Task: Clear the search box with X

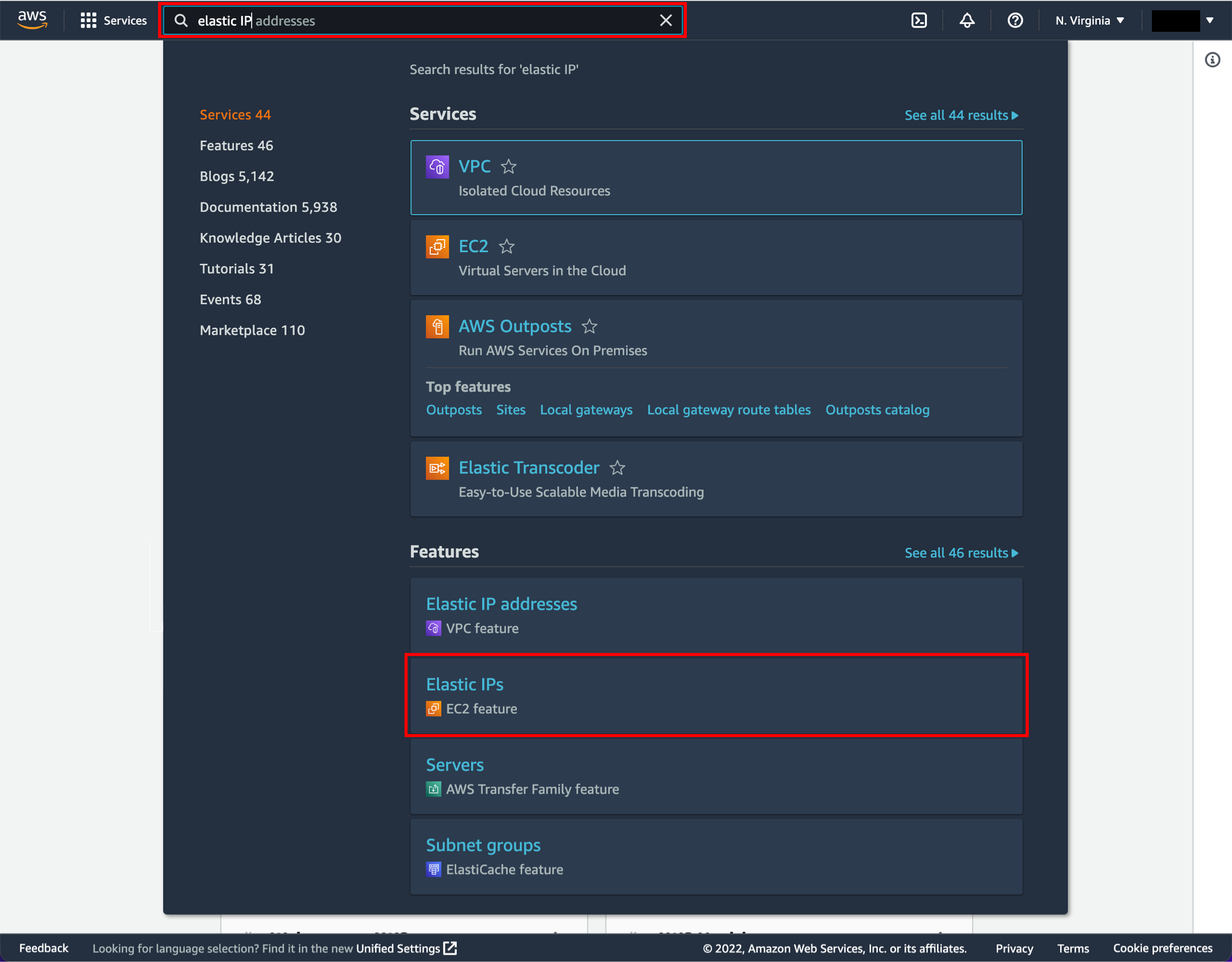Action: coord(666,21)
